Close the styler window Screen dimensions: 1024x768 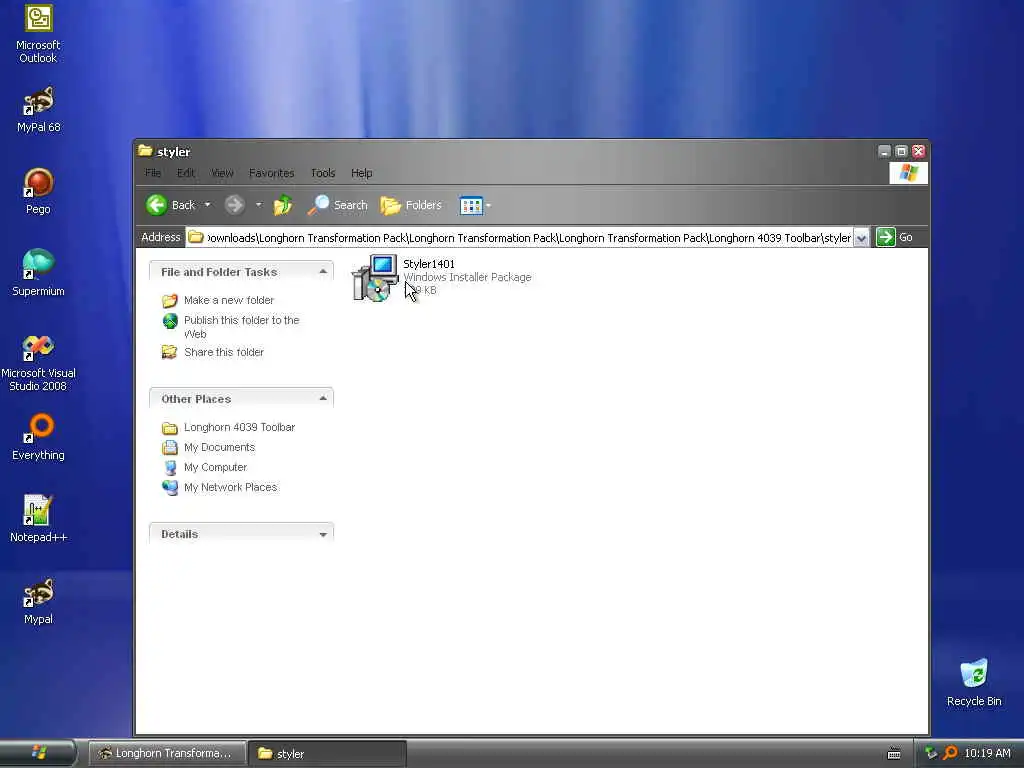tap(918, 152)
